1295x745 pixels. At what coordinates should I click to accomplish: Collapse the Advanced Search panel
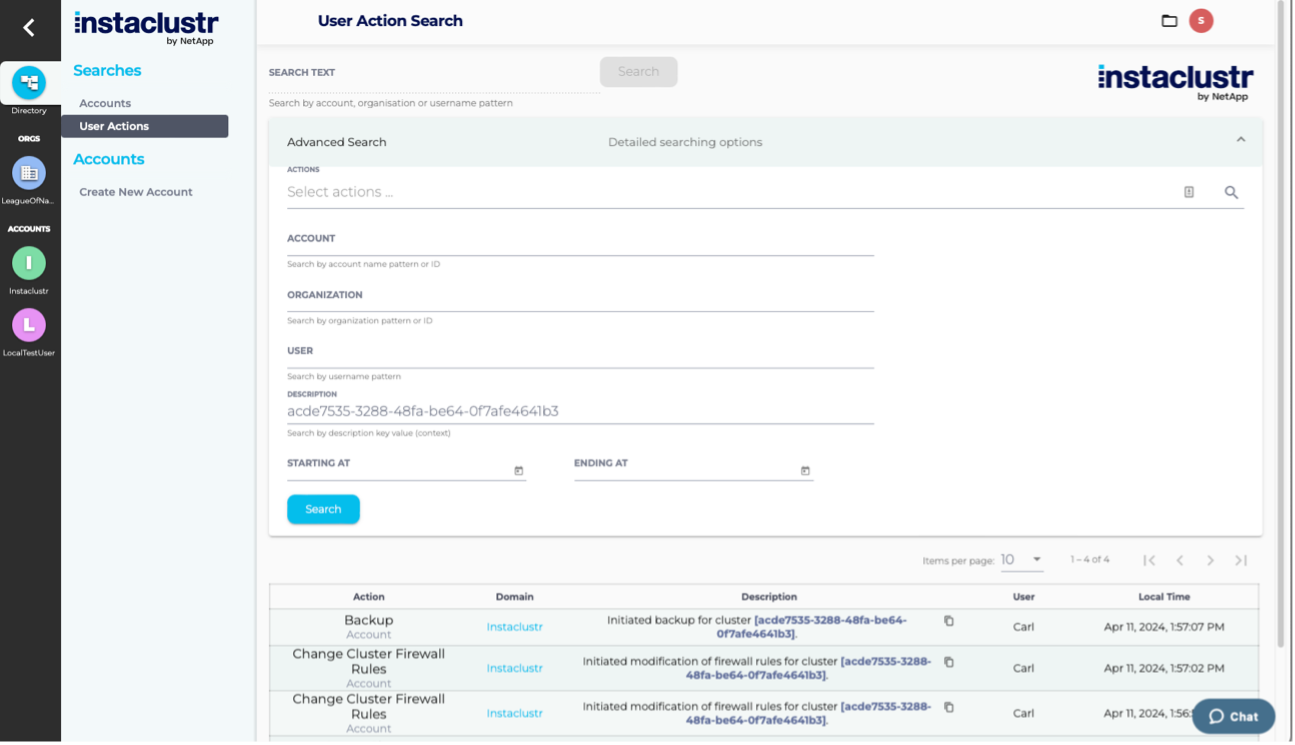[x=1241, y=140]
